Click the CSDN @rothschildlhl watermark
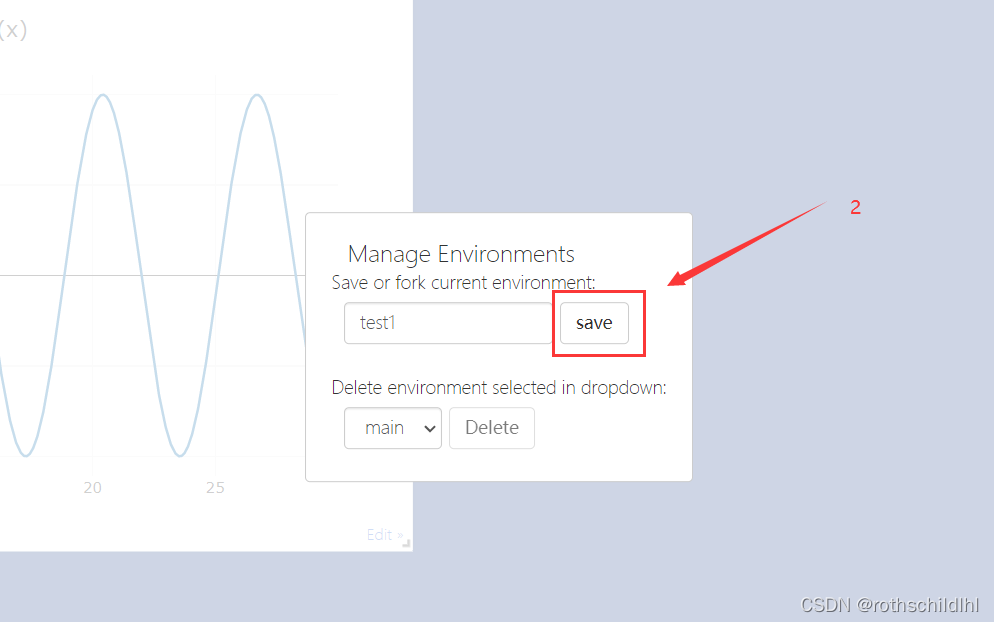The width and height of the screenshot is (994, 622). (x=890, y=605)
